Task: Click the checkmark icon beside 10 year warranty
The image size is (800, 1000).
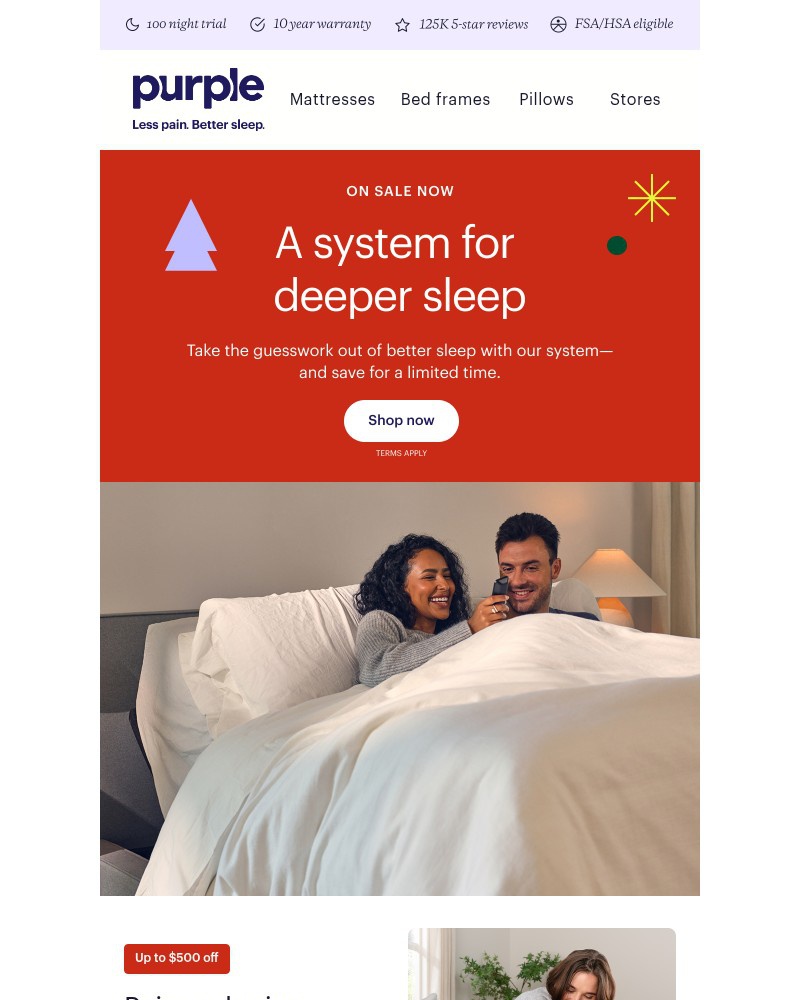Action: point(257,25)
